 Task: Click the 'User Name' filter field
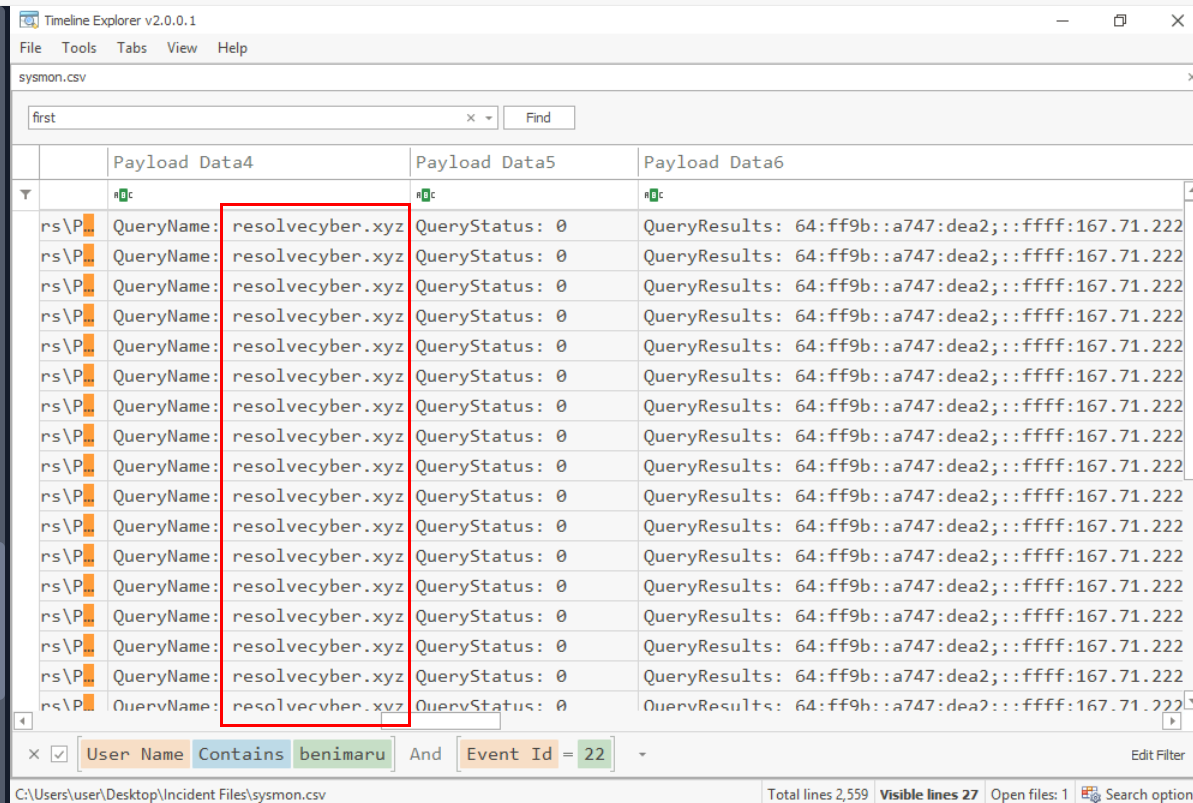coord(135,754)
